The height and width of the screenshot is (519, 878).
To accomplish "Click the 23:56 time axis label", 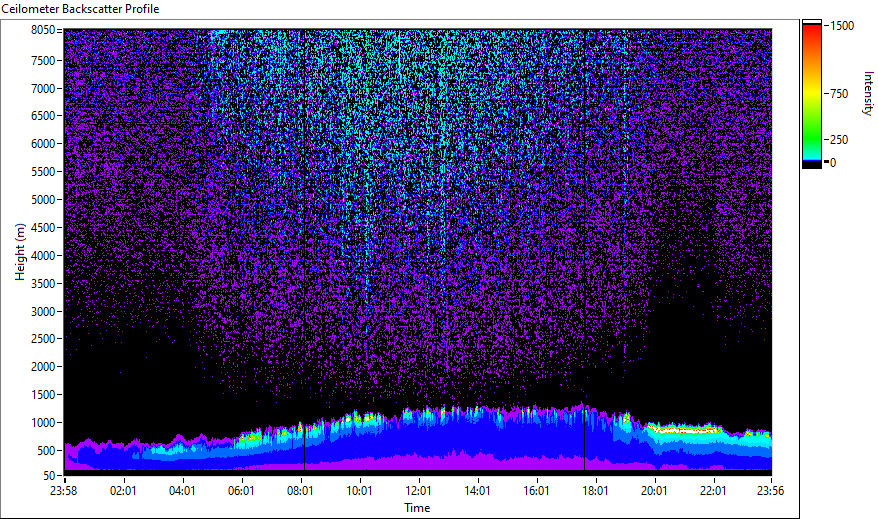I will [x=770, y=491].
